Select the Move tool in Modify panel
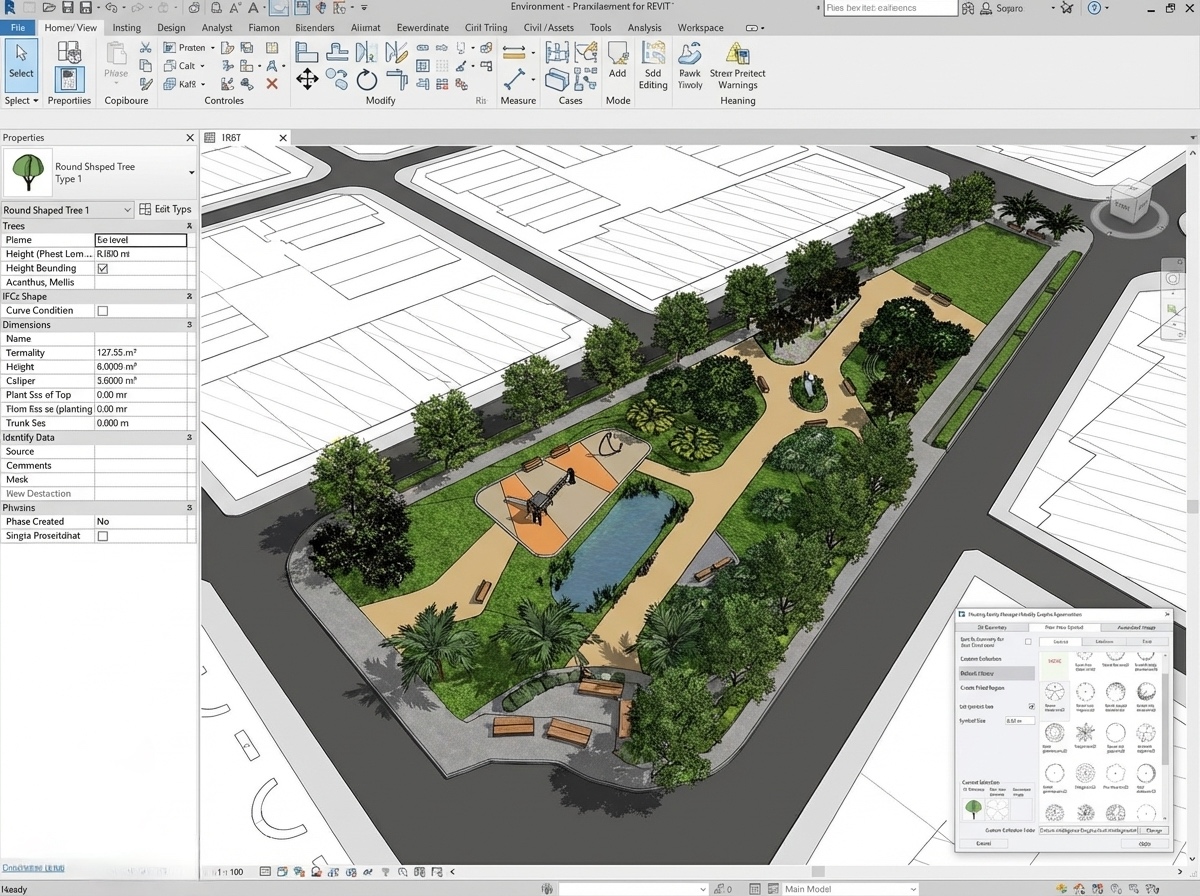 click(x=307, y=79)
